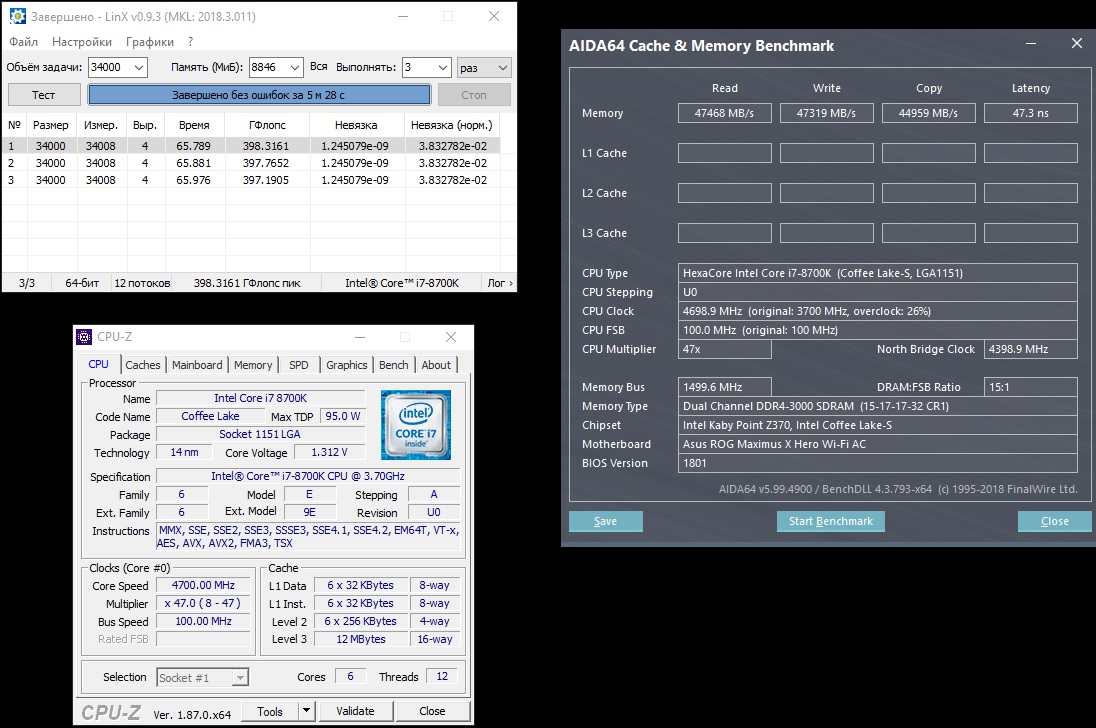Open the ? help menu in LinX
This screenshot has height=728, width=1096.
pyautogui.click(x=190, y=42)
